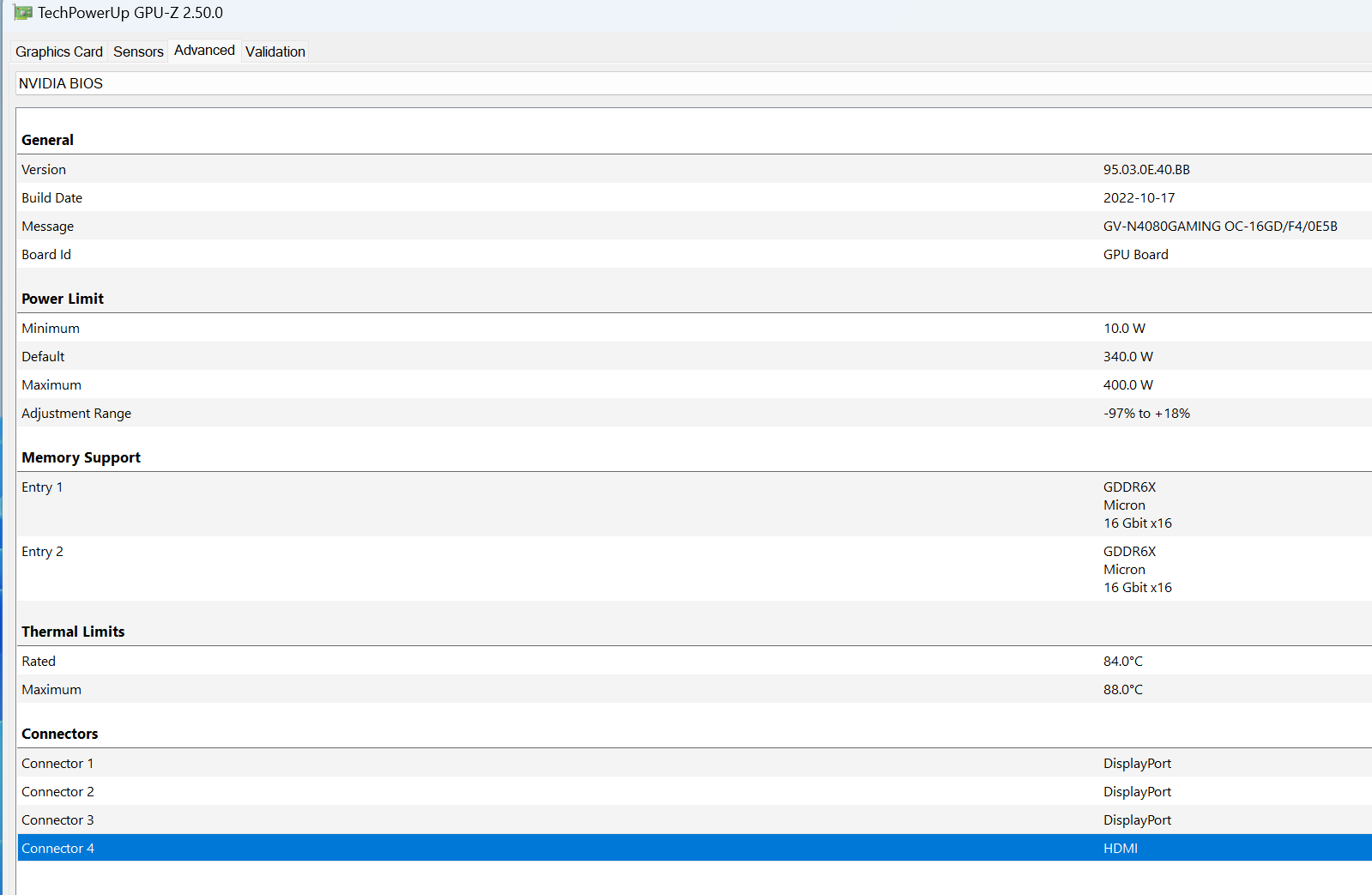Click the 10.0 W minimum value
The image size is (1372, 895).
(1124, 329)
